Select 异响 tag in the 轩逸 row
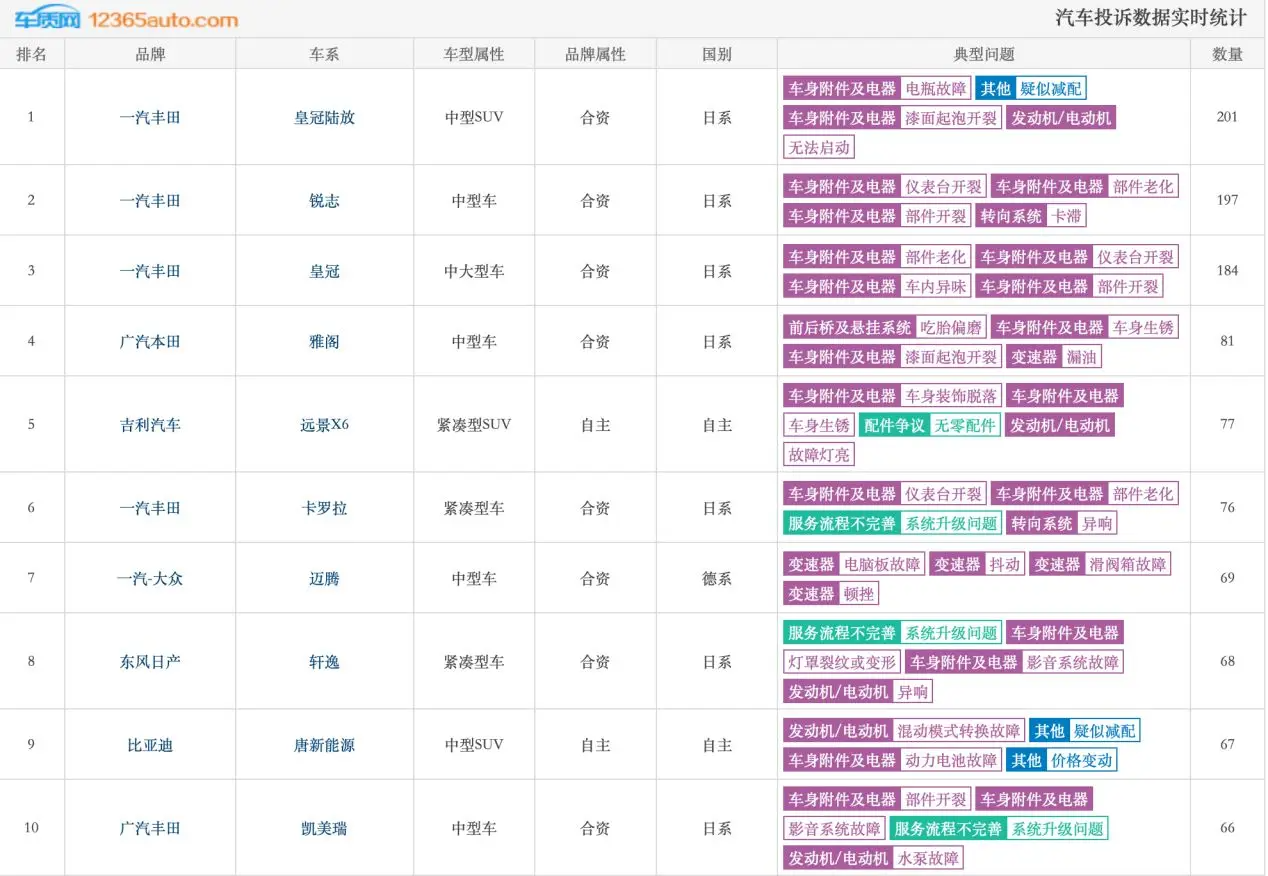This screenshot has height=876, width=1268. [912, 691]
